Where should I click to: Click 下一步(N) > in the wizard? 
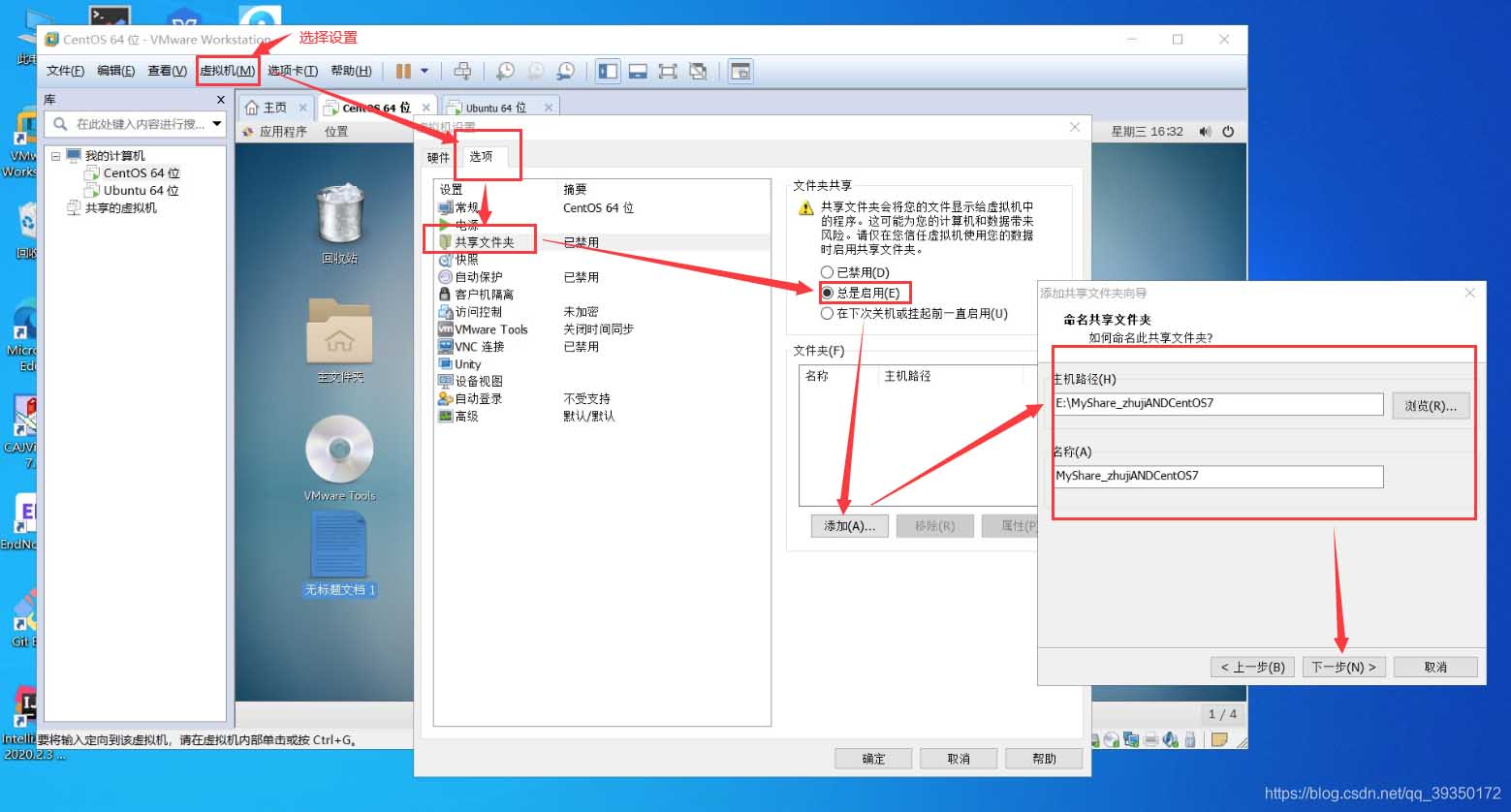click(x=1343, y=667)
